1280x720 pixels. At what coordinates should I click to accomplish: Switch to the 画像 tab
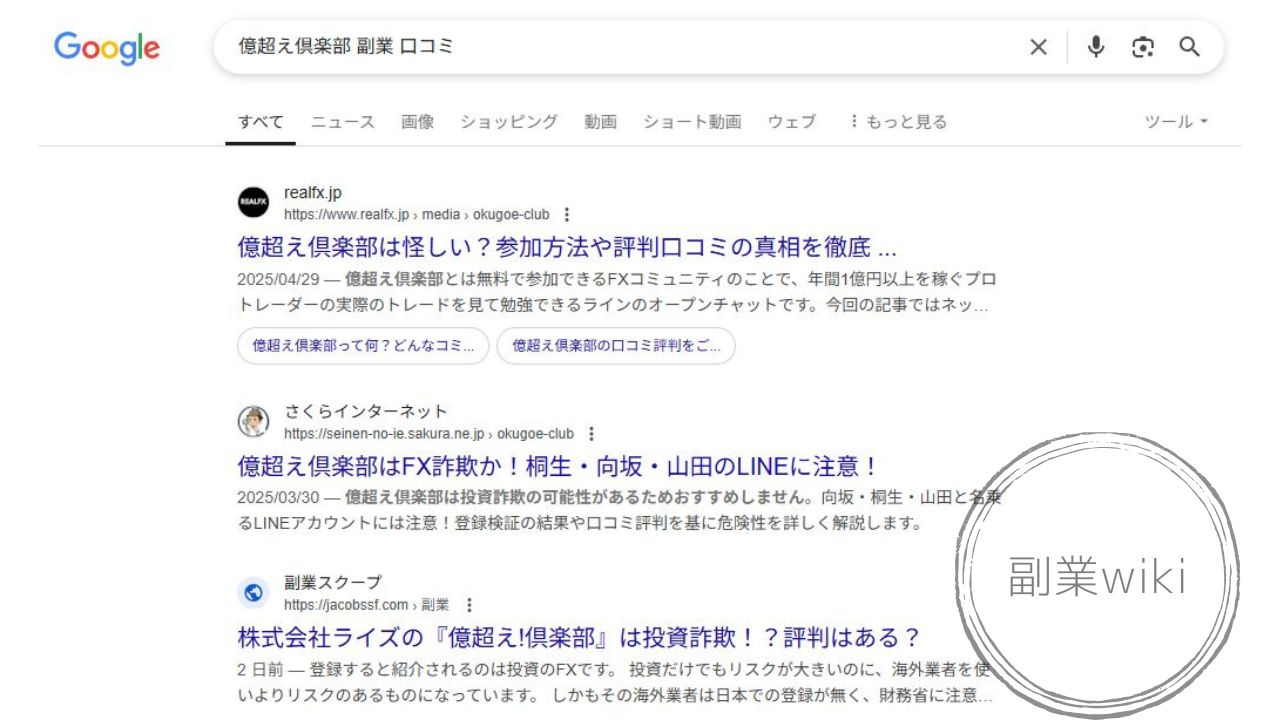tap(417, 122)
